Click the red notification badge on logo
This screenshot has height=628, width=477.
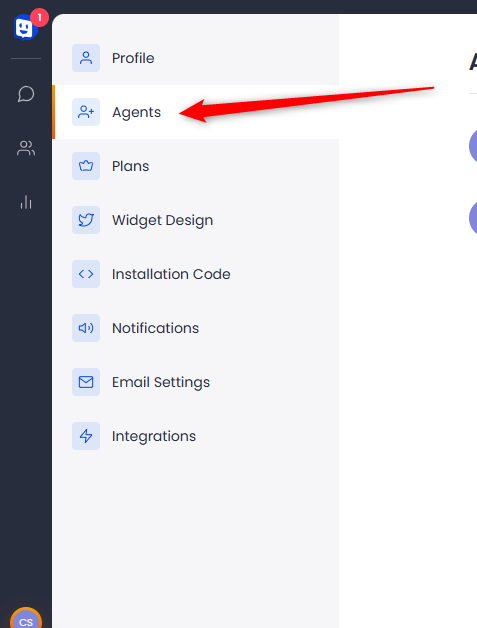(39, 18)
